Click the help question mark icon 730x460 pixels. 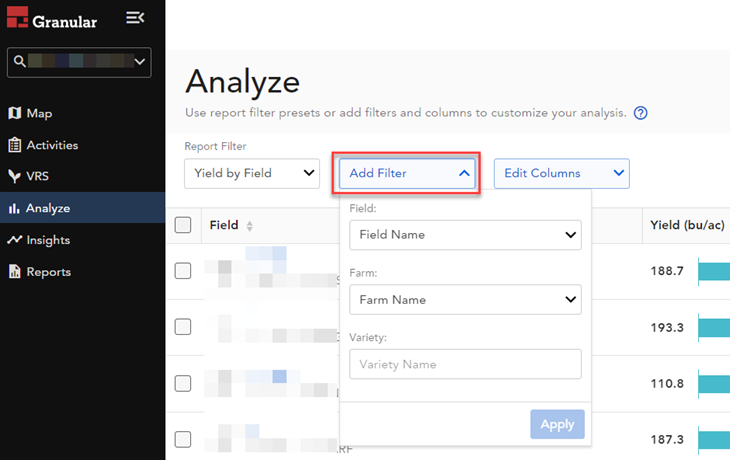(x=641, y=113)
